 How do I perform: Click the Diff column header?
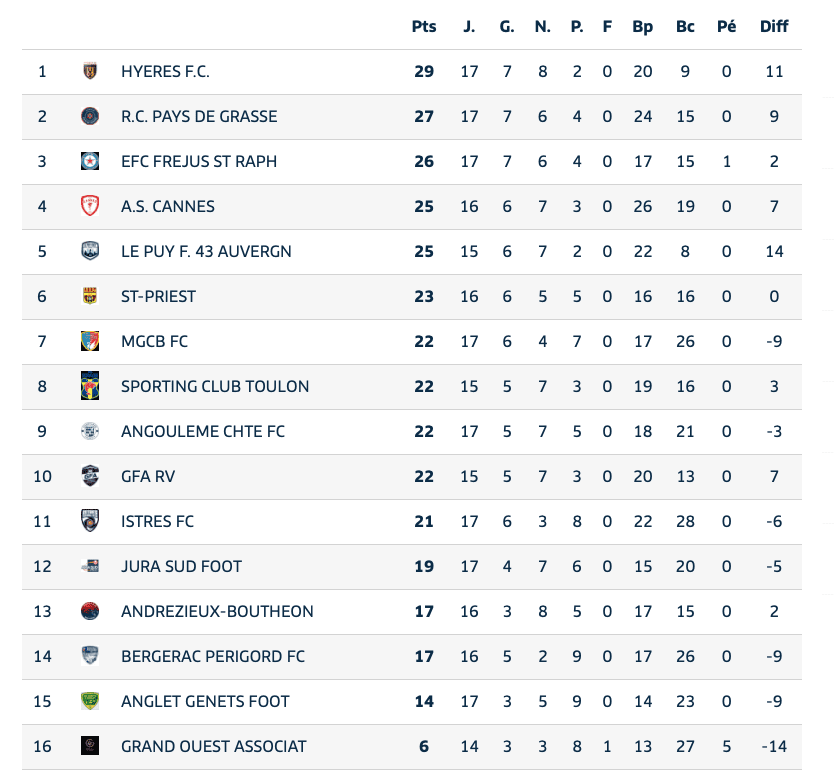774,26
